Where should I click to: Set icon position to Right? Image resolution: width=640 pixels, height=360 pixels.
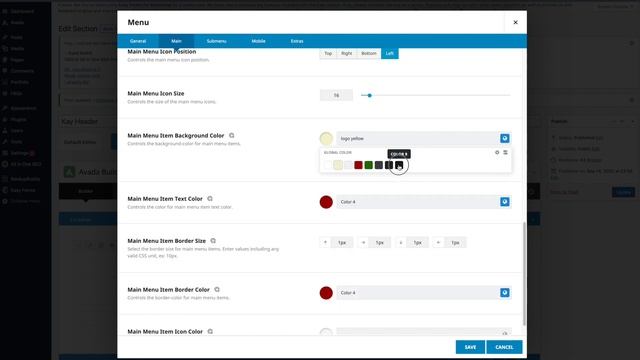pos(347,53)
